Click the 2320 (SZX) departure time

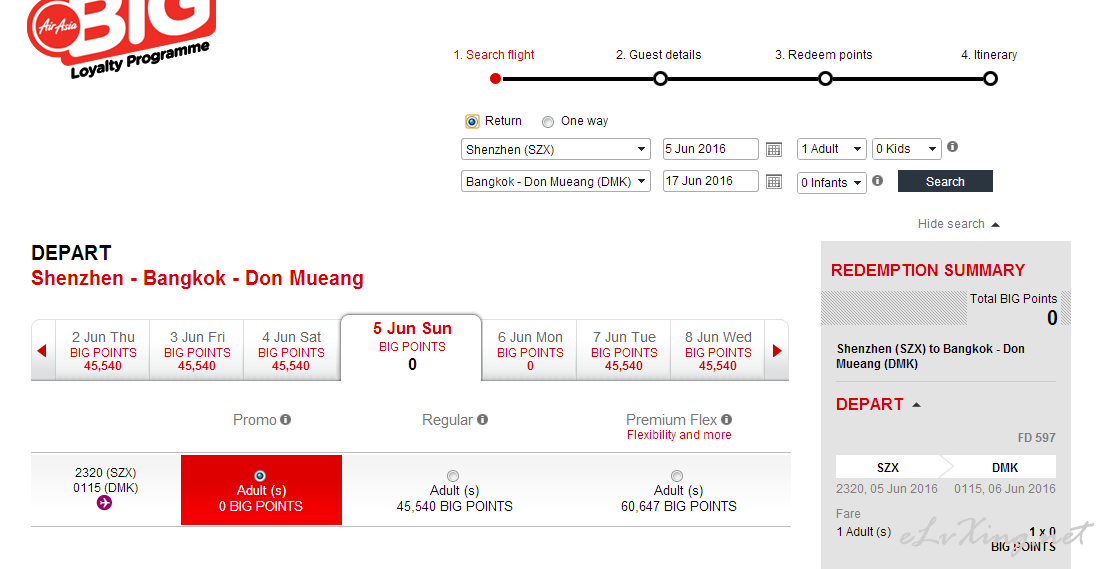coord(106,473)
